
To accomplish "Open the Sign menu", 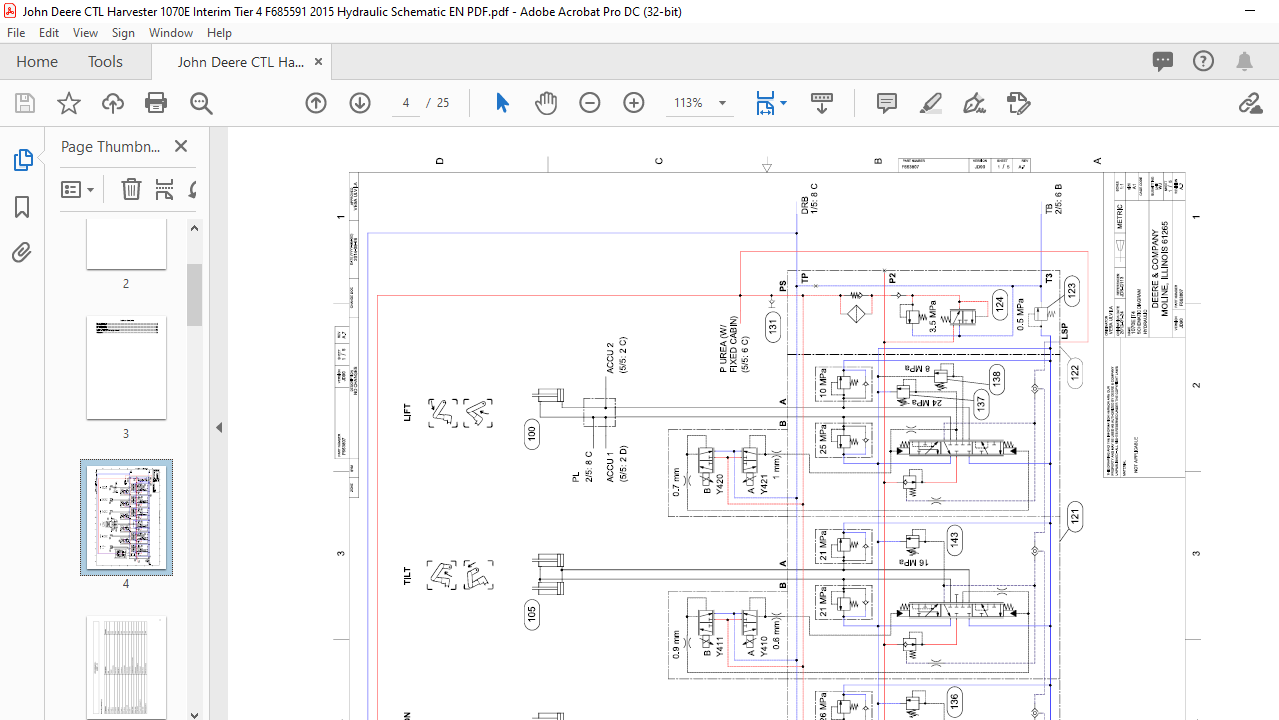I will coord(123,32).
